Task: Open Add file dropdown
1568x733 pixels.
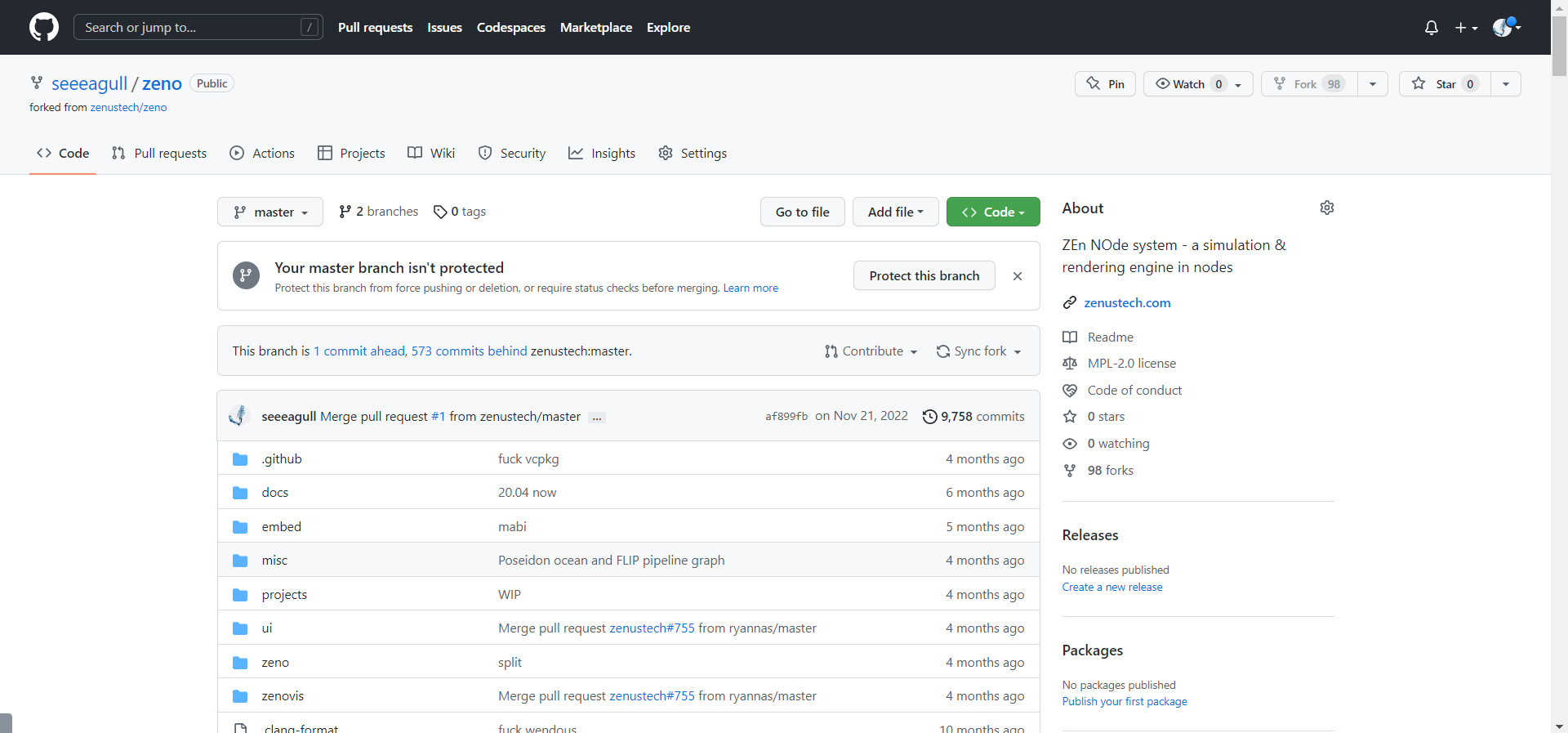Action: [896, 212]
